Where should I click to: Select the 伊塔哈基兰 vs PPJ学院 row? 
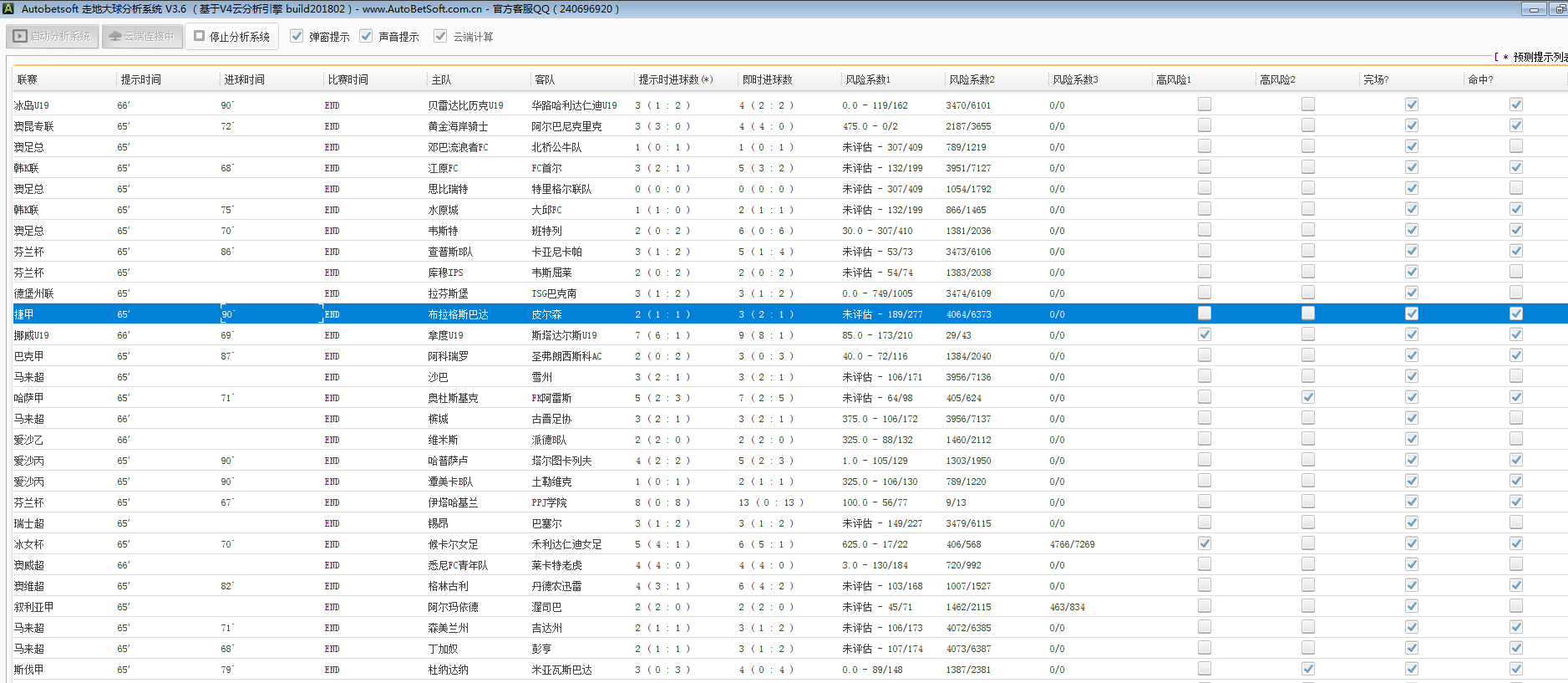[x=453, y=502]
